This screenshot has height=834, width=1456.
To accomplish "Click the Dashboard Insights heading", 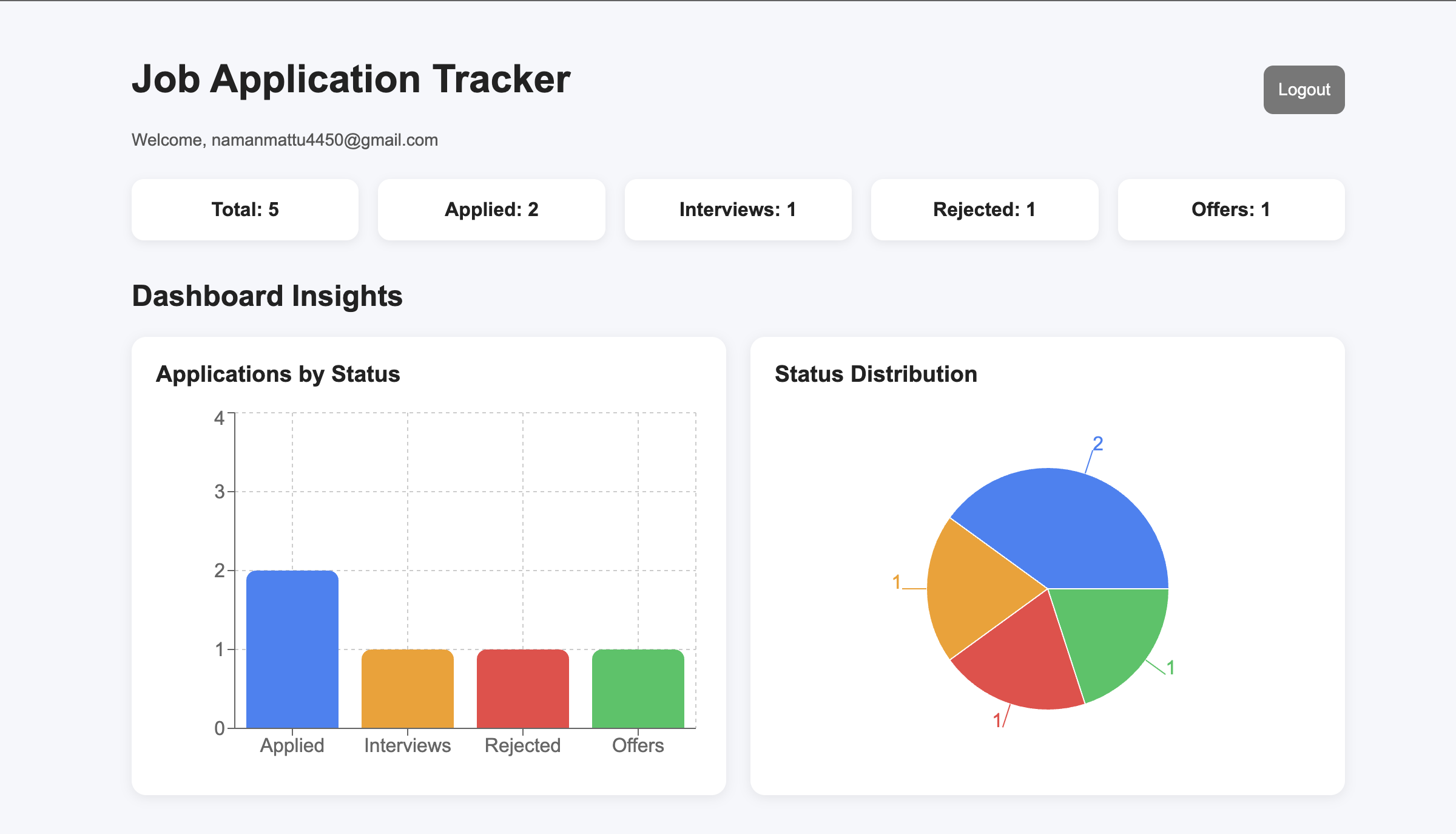I will 267,296.
